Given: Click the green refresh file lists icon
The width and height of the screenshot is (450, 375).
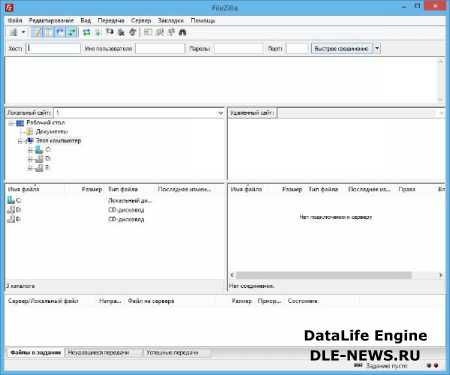Looking at the screenshot, I should (87, 32).
